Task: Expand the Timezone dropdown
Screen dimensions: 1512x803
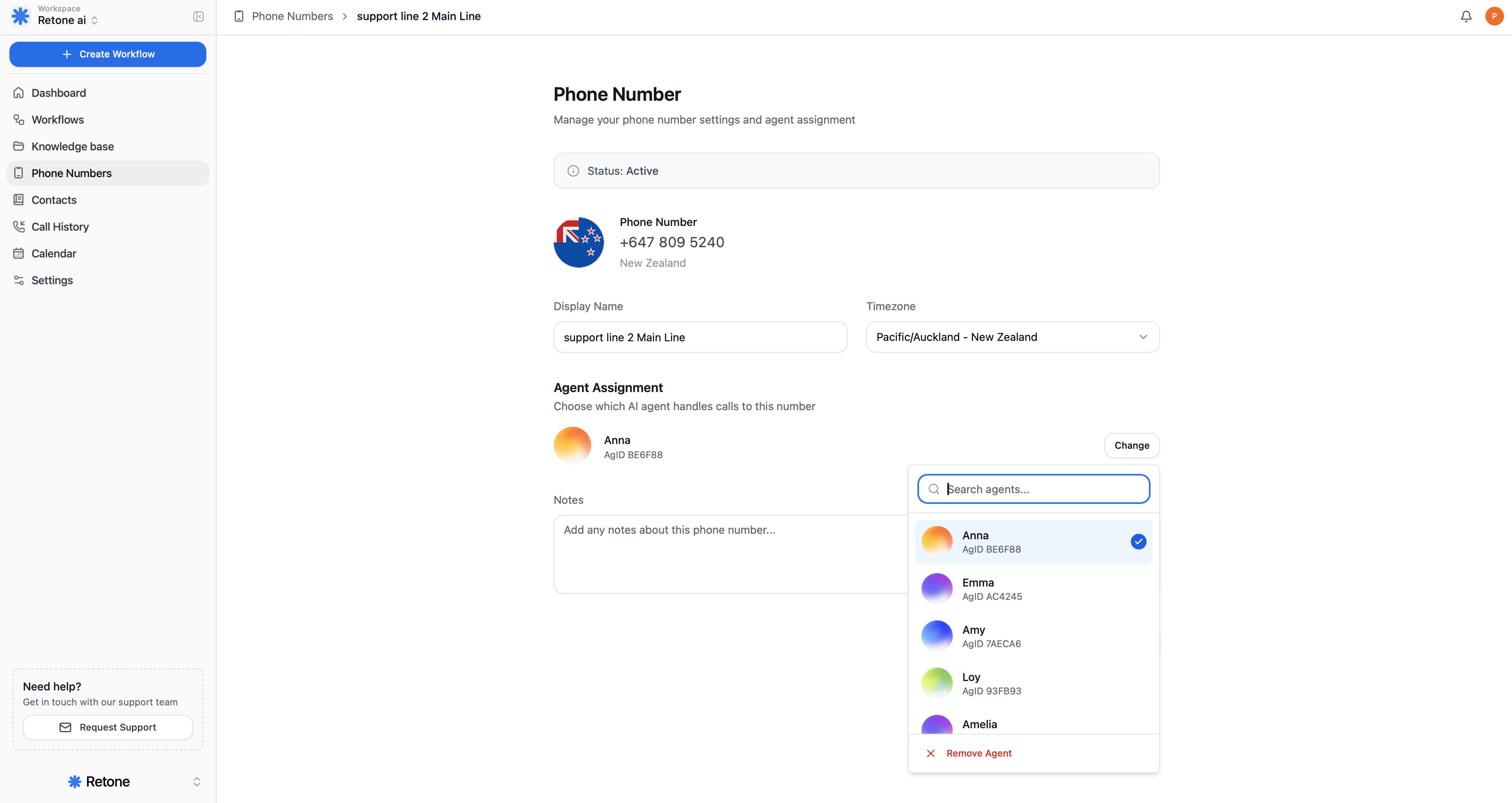Action: 1012,337
